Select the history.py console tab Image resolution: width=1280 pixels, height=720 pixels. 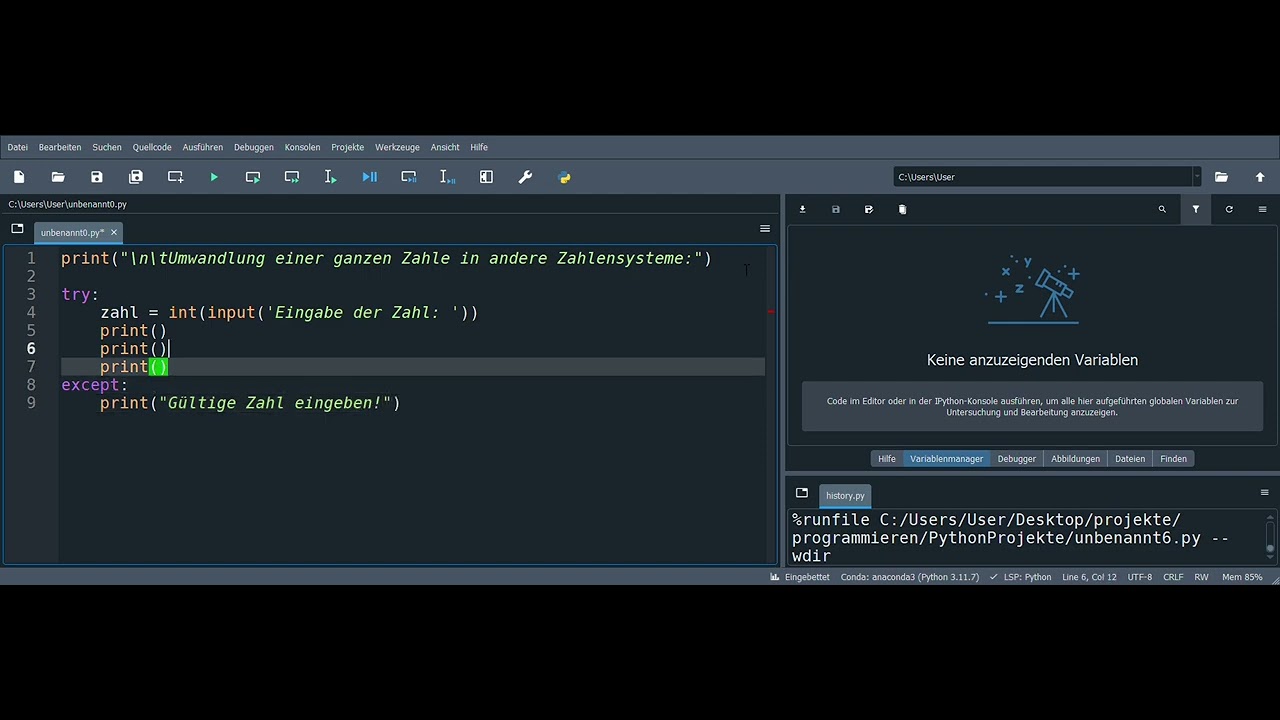click(x=845, y=495)
